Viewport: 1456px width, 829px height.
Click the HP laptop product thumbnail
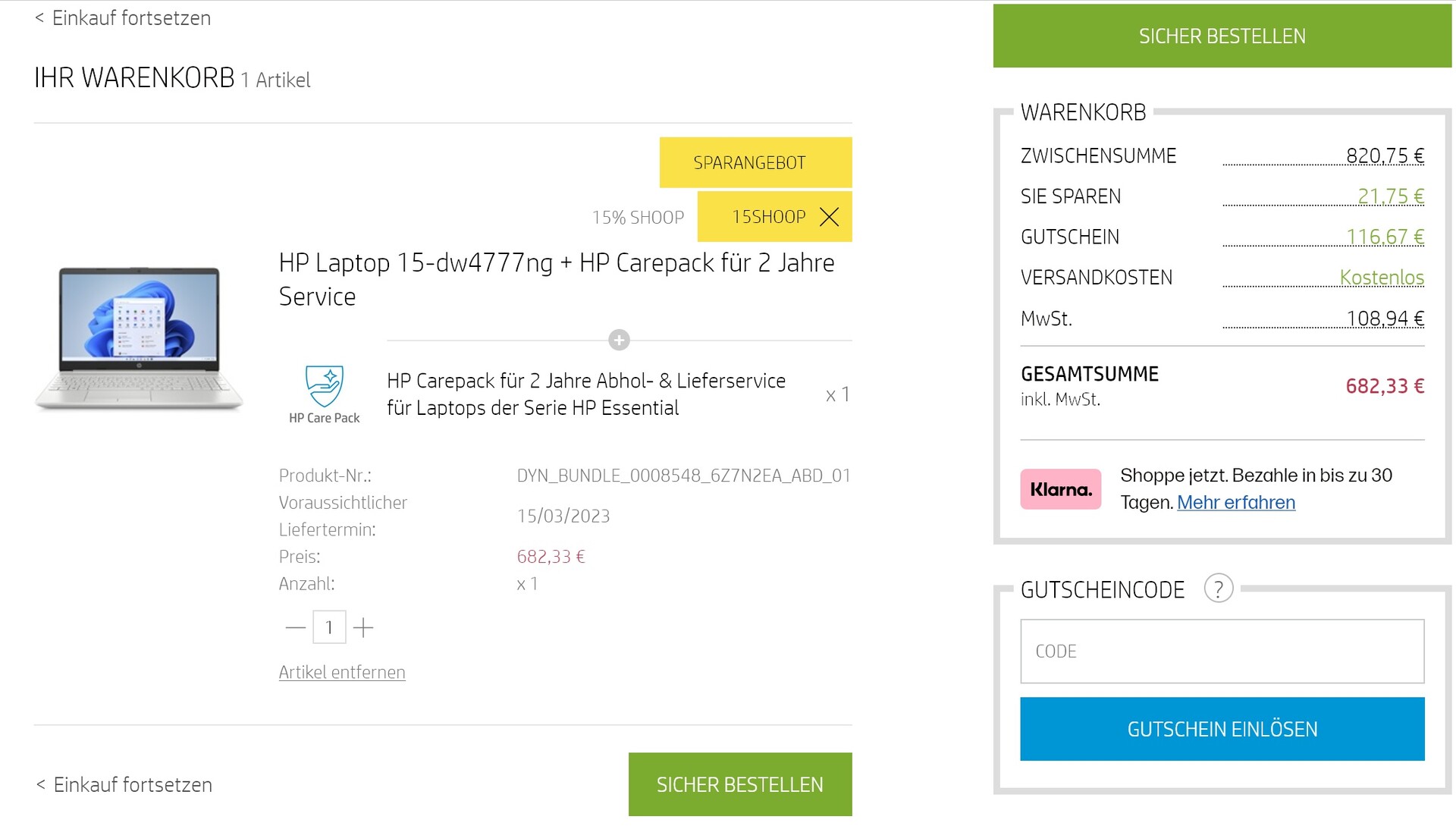click(x=139, y=338)
